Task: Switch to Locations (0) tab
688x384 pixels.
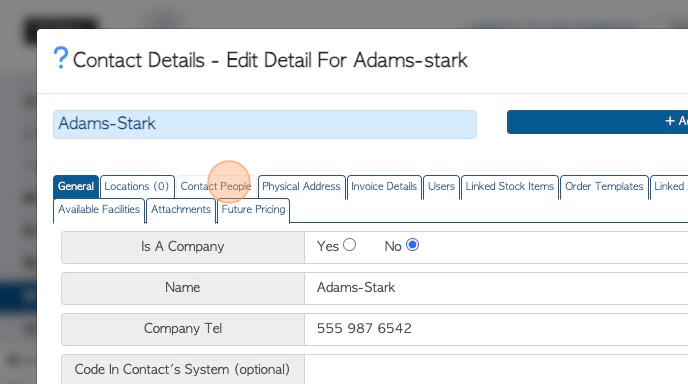Action: (x=137, y=187)
